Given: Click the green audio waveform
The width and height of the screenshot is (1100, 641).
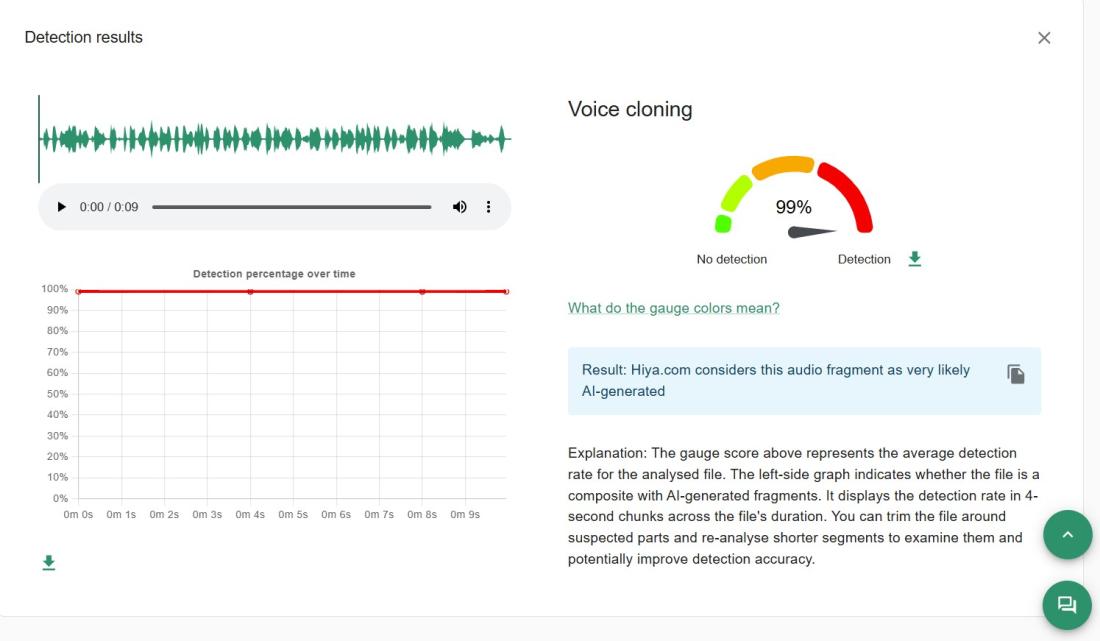Looking at the screenshot, I should coord(274,140).
